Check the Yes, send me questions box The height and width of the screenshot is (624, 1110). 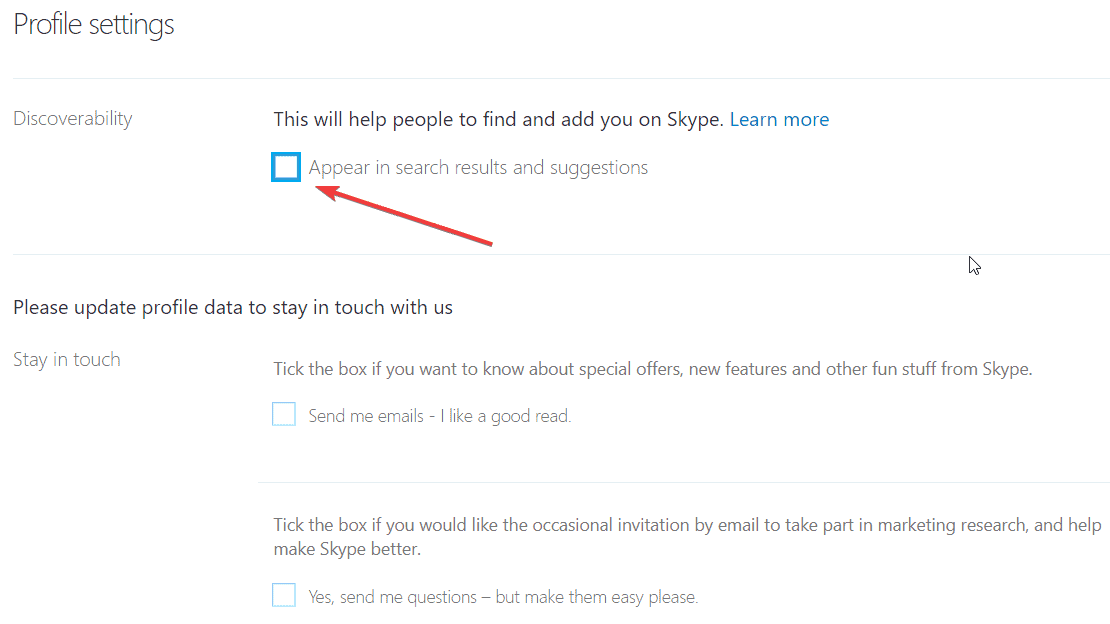point(284,596)
